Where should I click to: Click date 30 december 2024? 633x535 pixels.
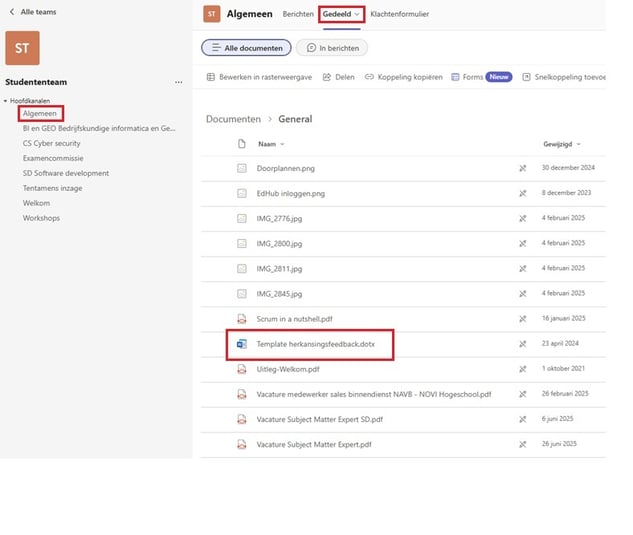[568, 168]
